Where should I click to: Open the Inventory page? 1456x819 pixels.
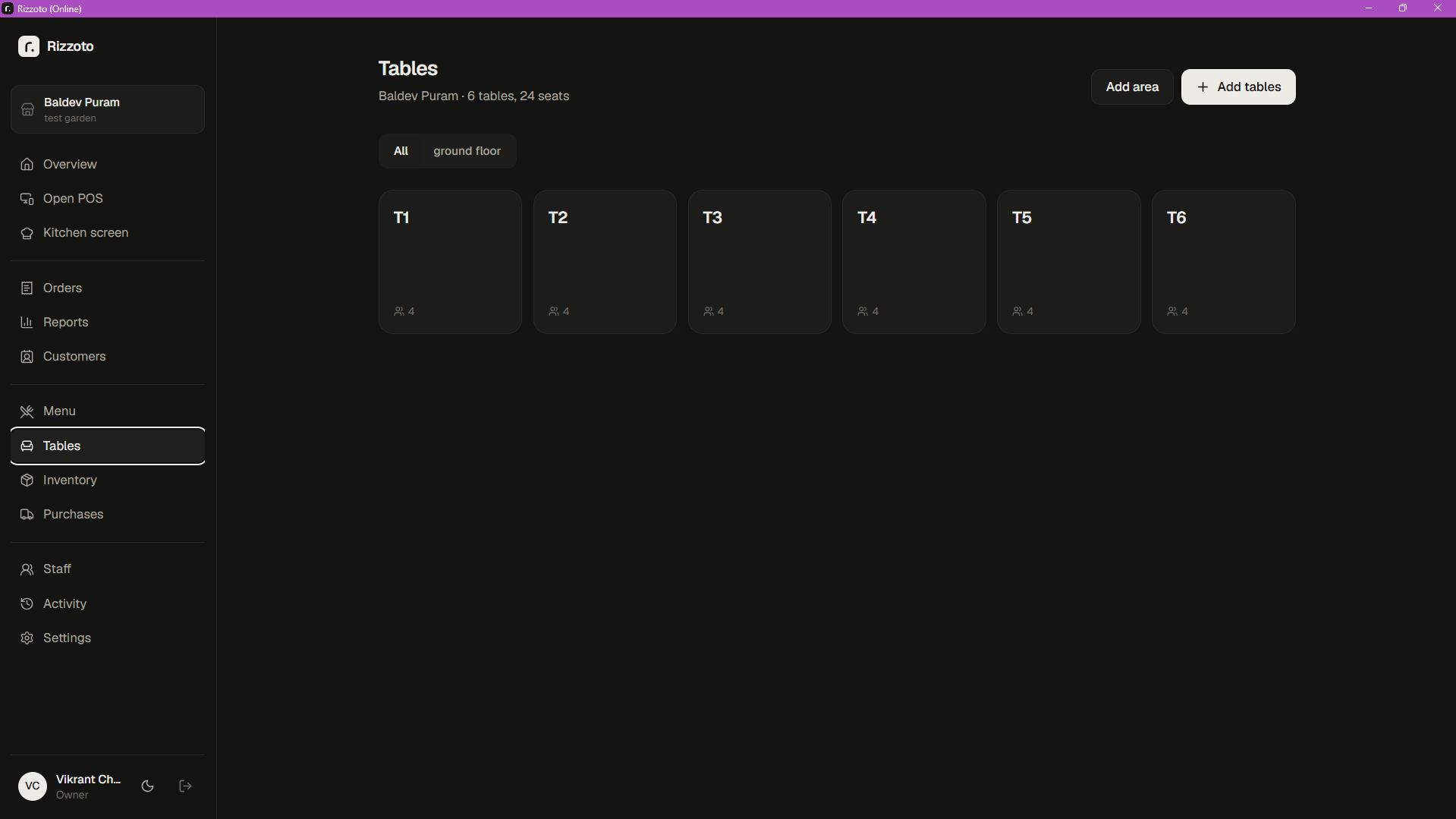coord(108,480)
